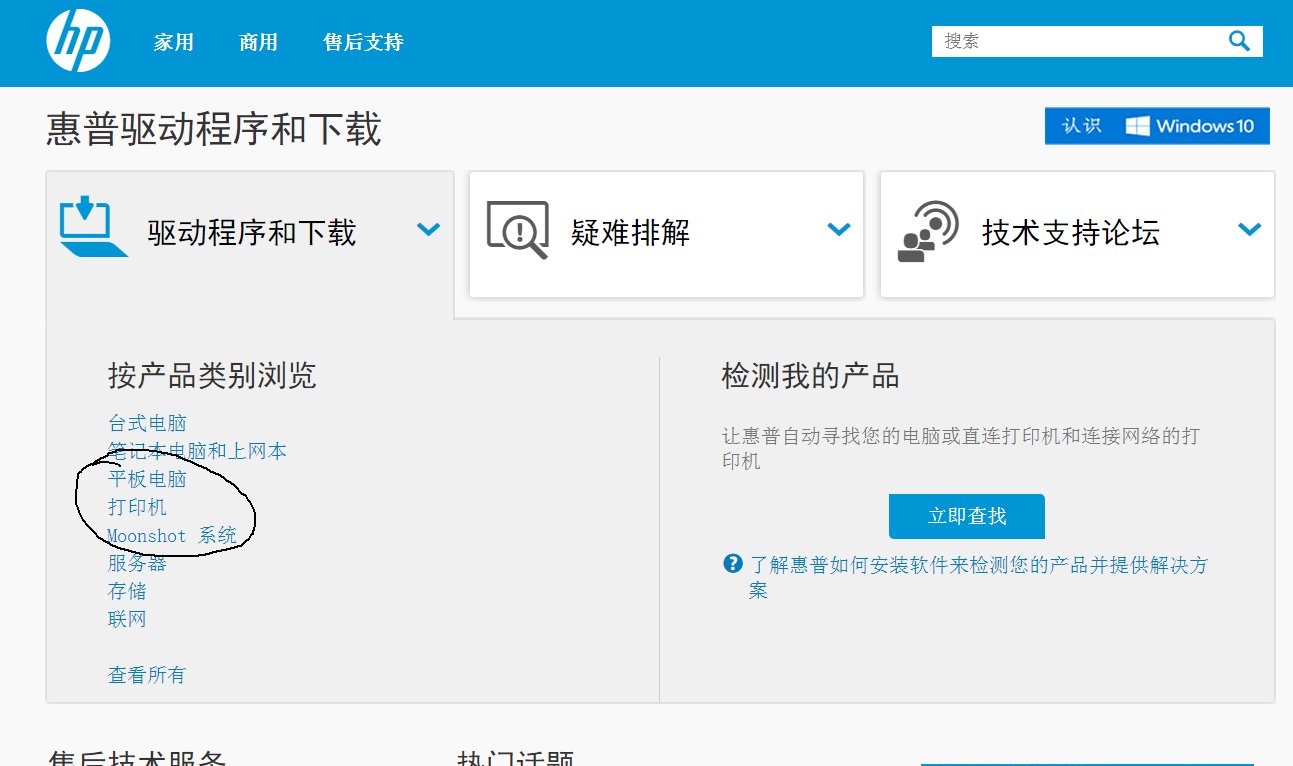Click the 立即查找 button
Image resolution: width=1293 pixels, height=766 pixels.
pos(966,516)
